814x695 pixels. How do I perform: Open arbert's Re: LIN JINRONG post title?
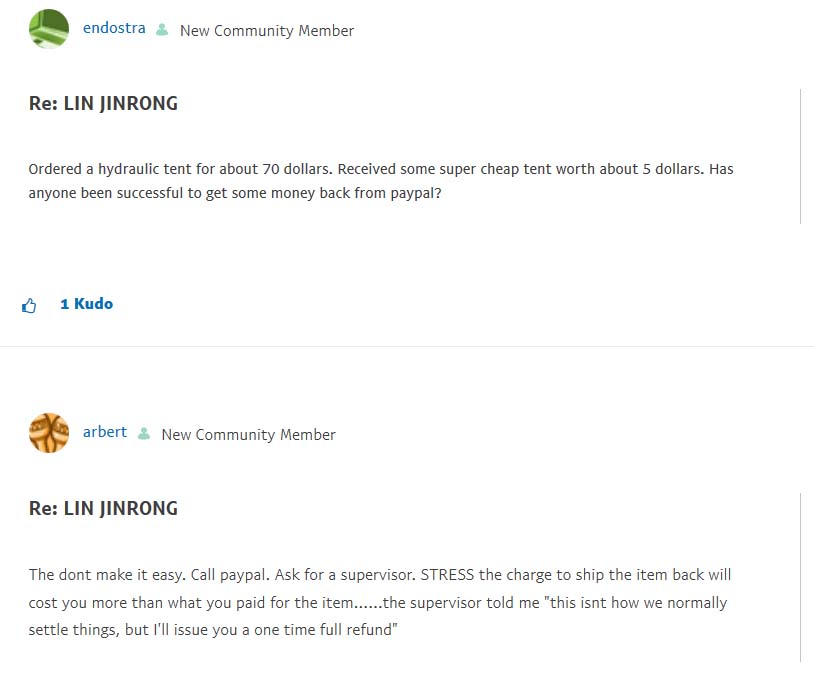click(103, 508)
